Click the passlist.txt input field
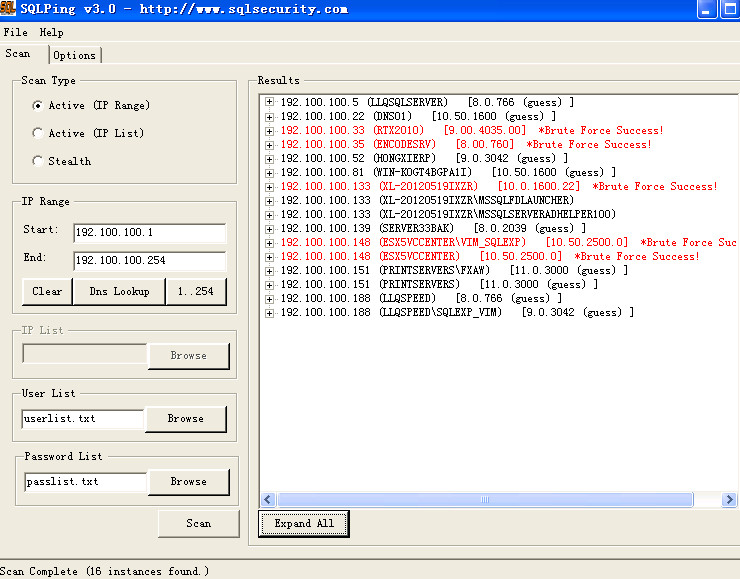The height and width of the screenshot is (579, 740). [85, 482]
